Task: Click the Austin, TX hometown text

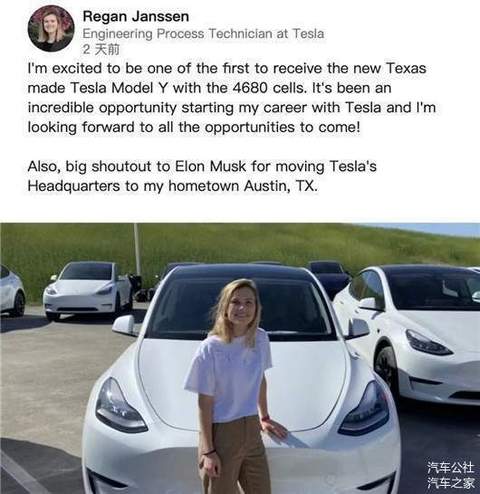Action: pos(281,186)
